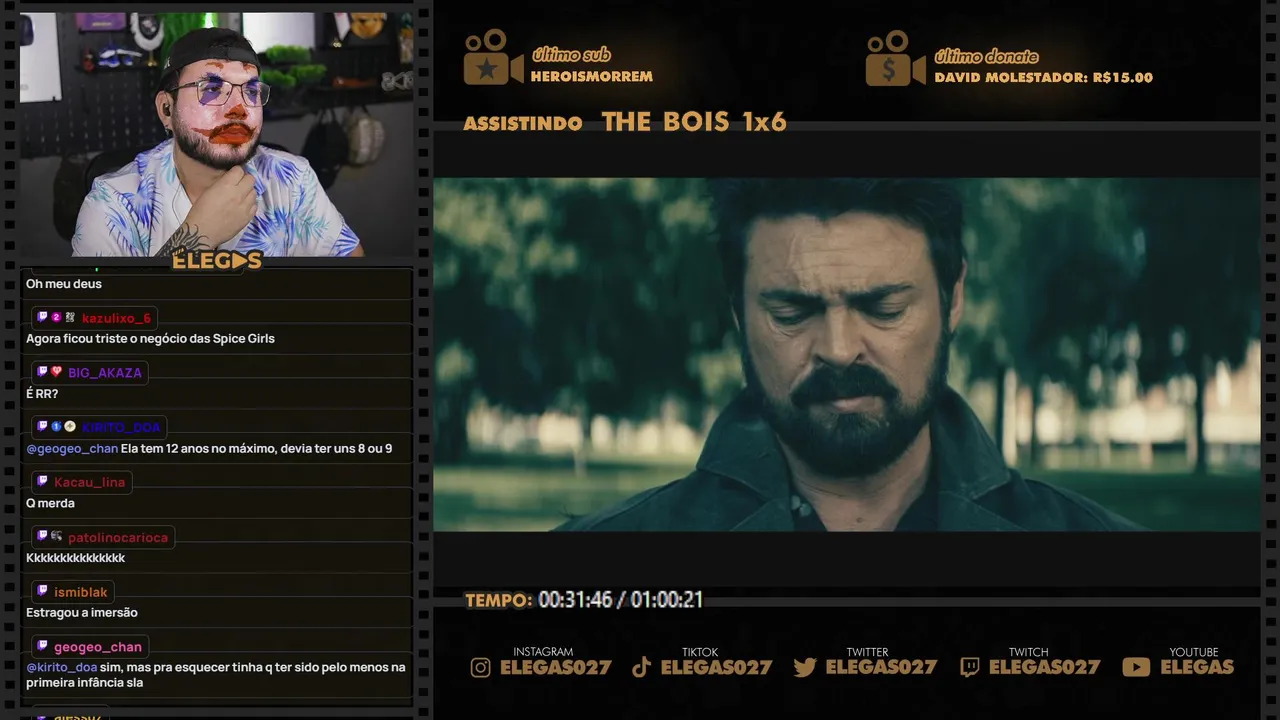The height and width of the screenshot is (720, 1280).
Task: Click the message about "primeira infância sla"
Action: point(216,675)
